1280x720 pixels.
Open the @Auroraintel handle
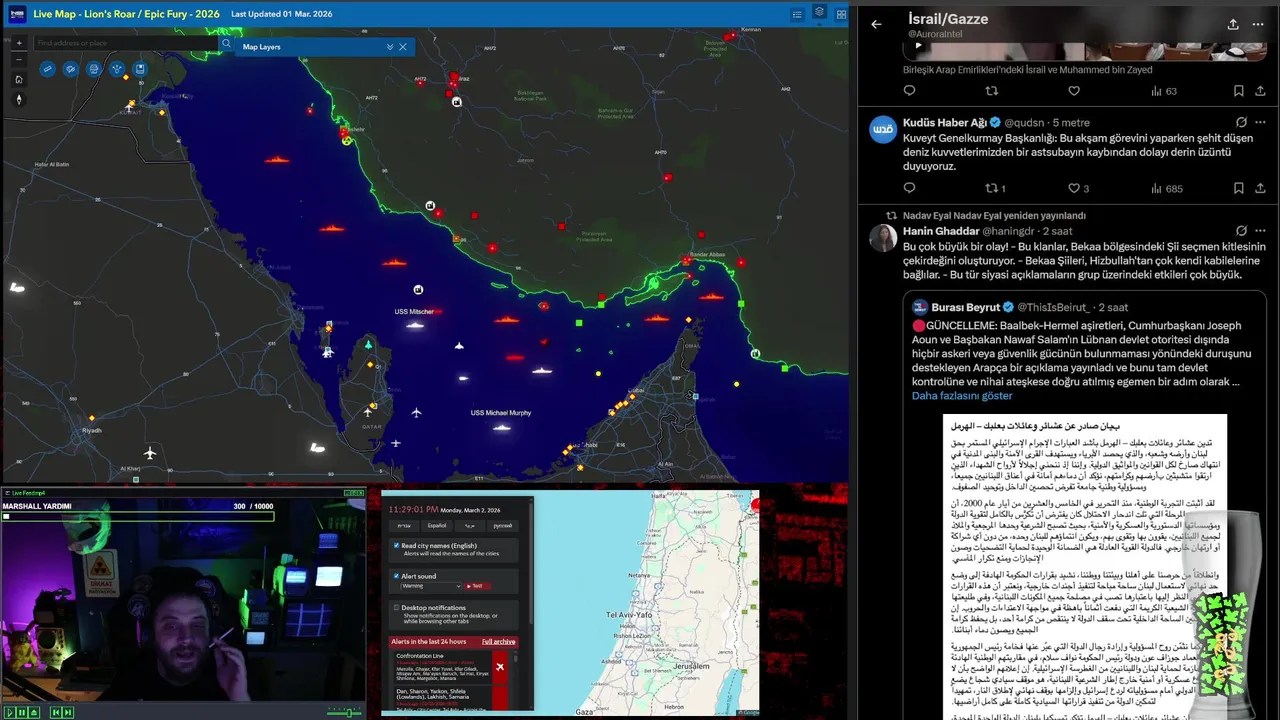(x=937, y=34)
